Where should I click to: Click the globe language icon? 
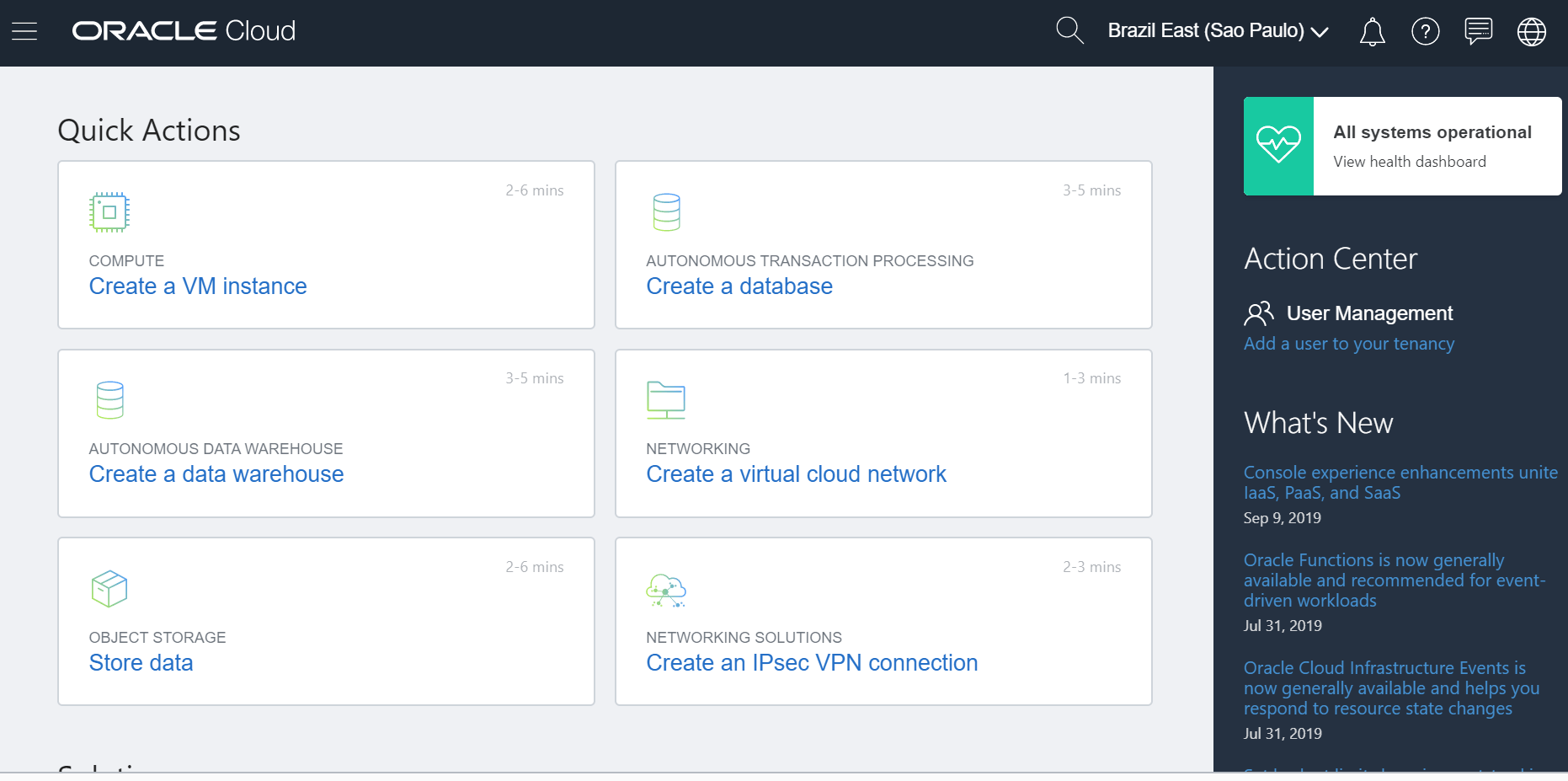[1531, 32]
